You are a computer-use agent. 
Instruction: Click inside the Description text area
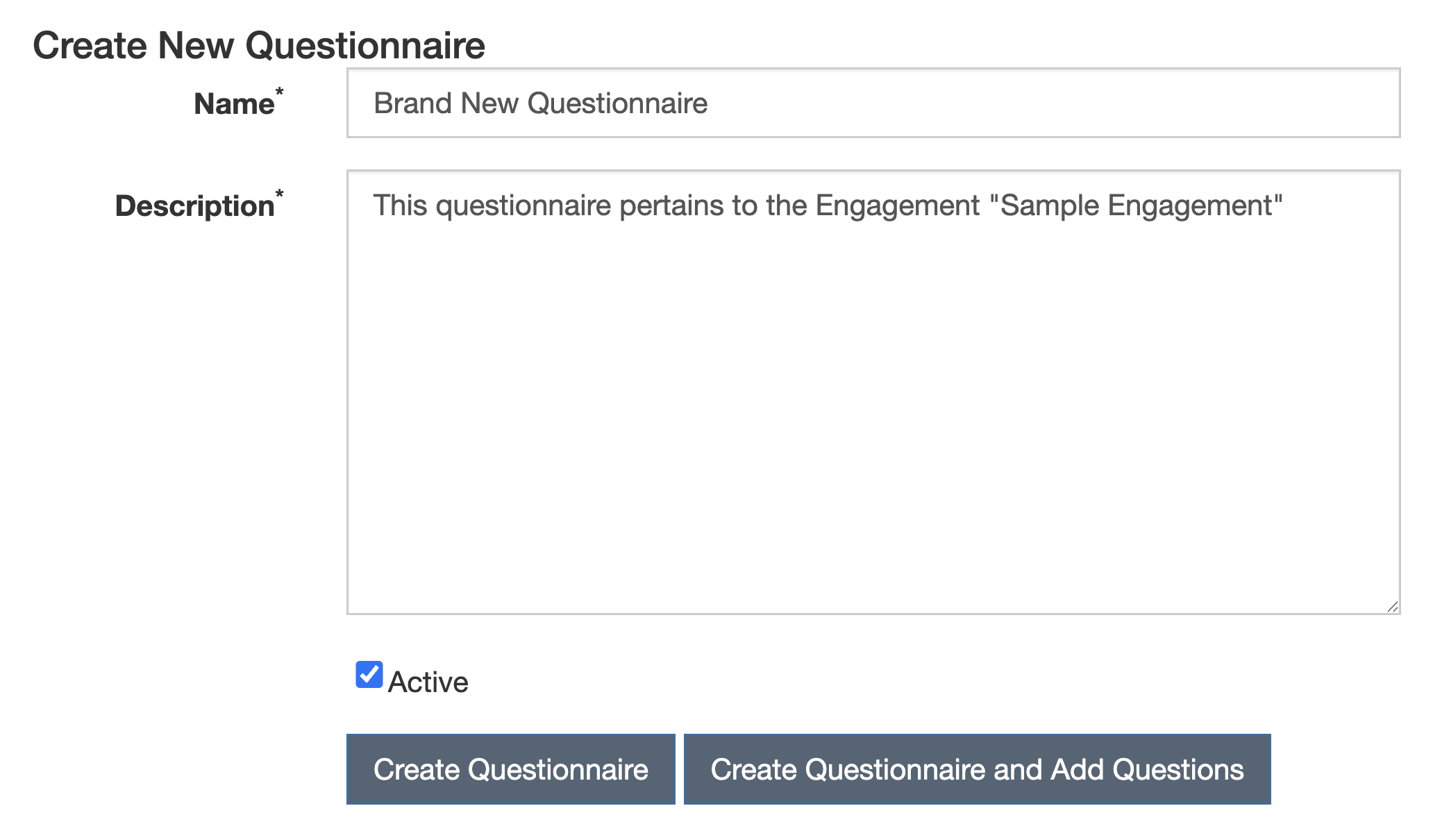873,392
